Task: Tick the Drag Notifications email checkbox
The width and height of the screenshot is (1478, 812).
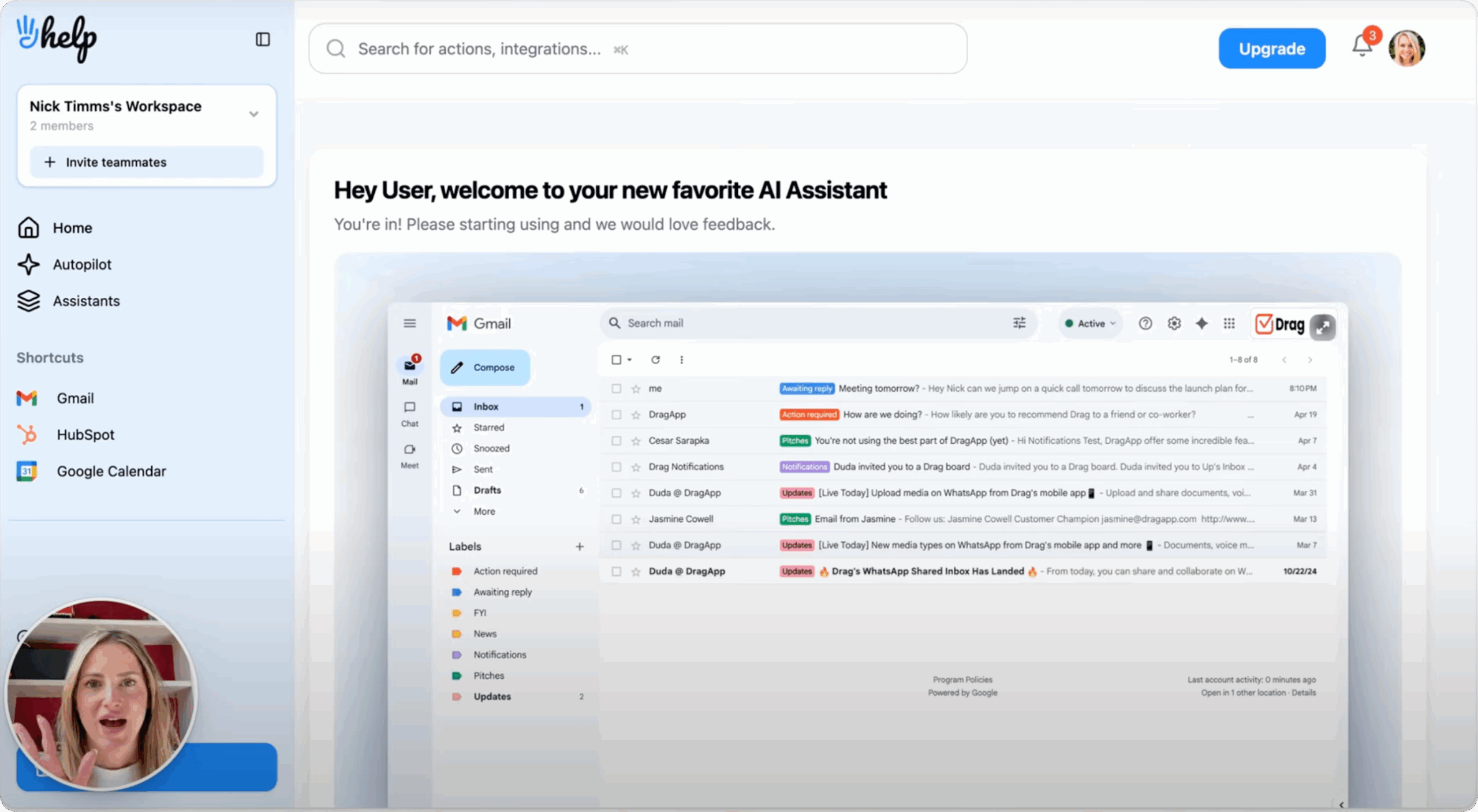Action: tap(617, 466)
